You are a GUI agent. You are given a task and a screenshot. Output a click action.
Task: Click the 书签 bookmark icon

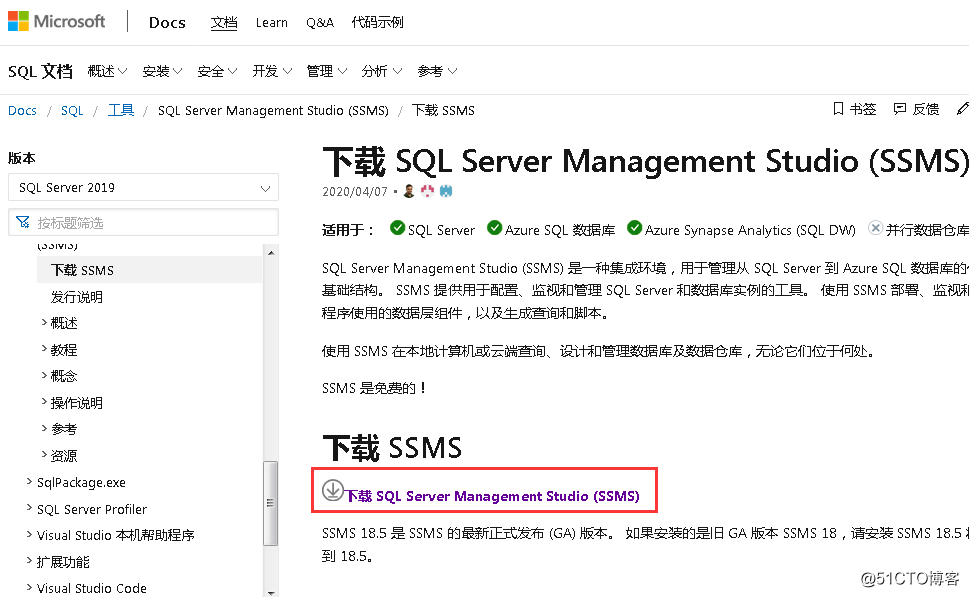(x=838, y=109)
